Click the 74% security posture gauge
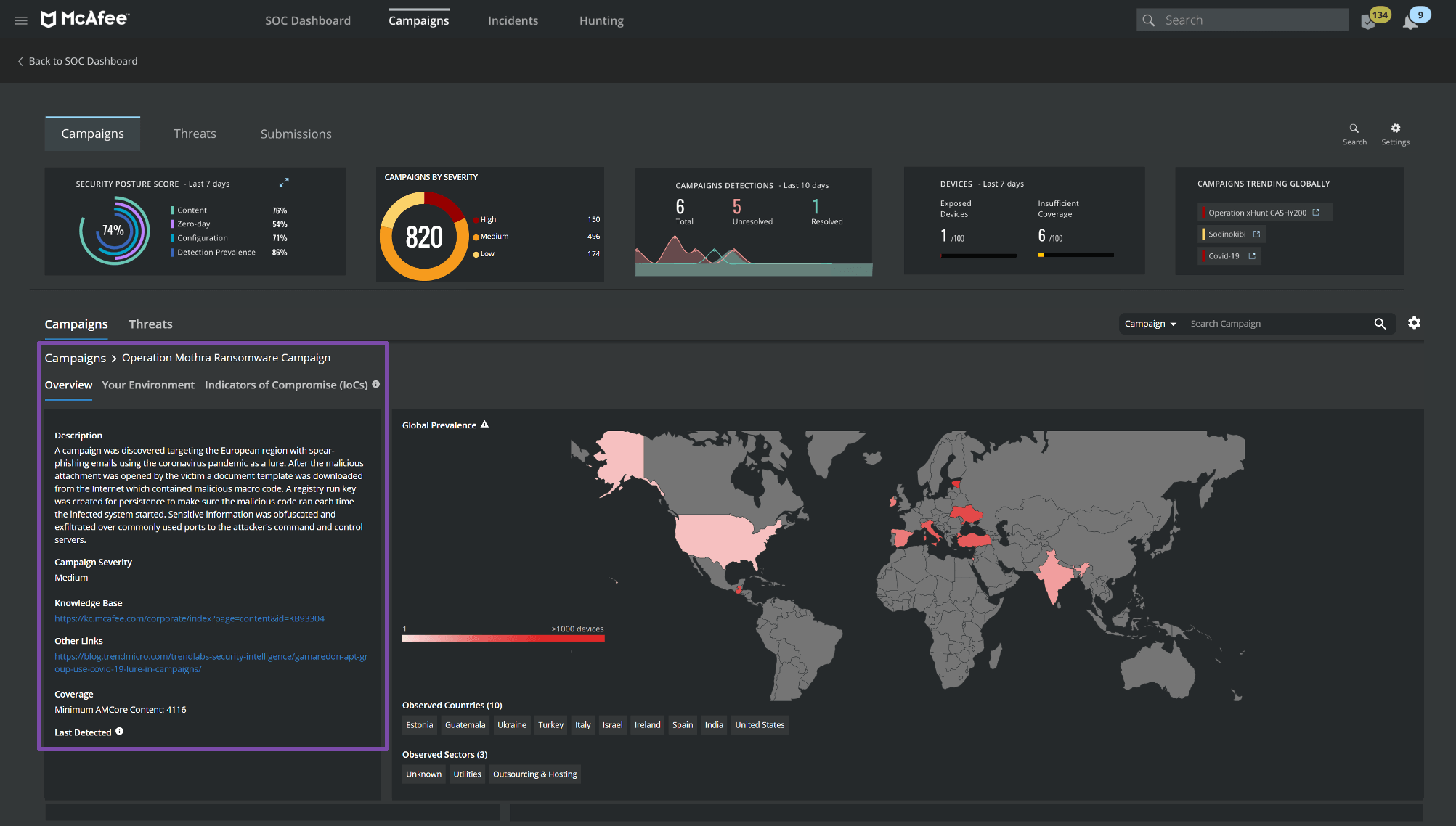The width and height of the screenshot is (1456, 826). (114, 231)
